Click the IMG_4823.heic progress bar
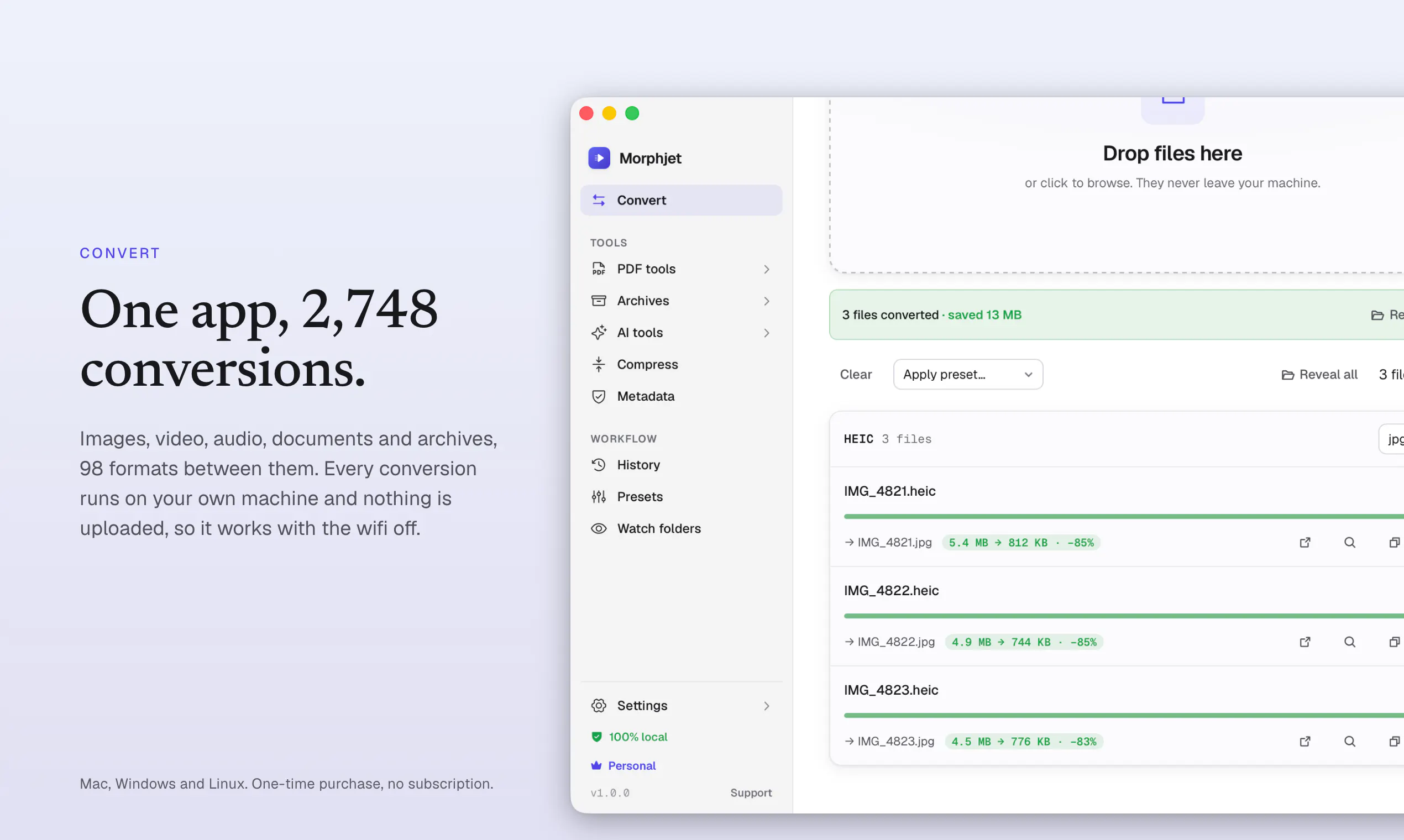1404x840 pixels. tap(1124, 716)
